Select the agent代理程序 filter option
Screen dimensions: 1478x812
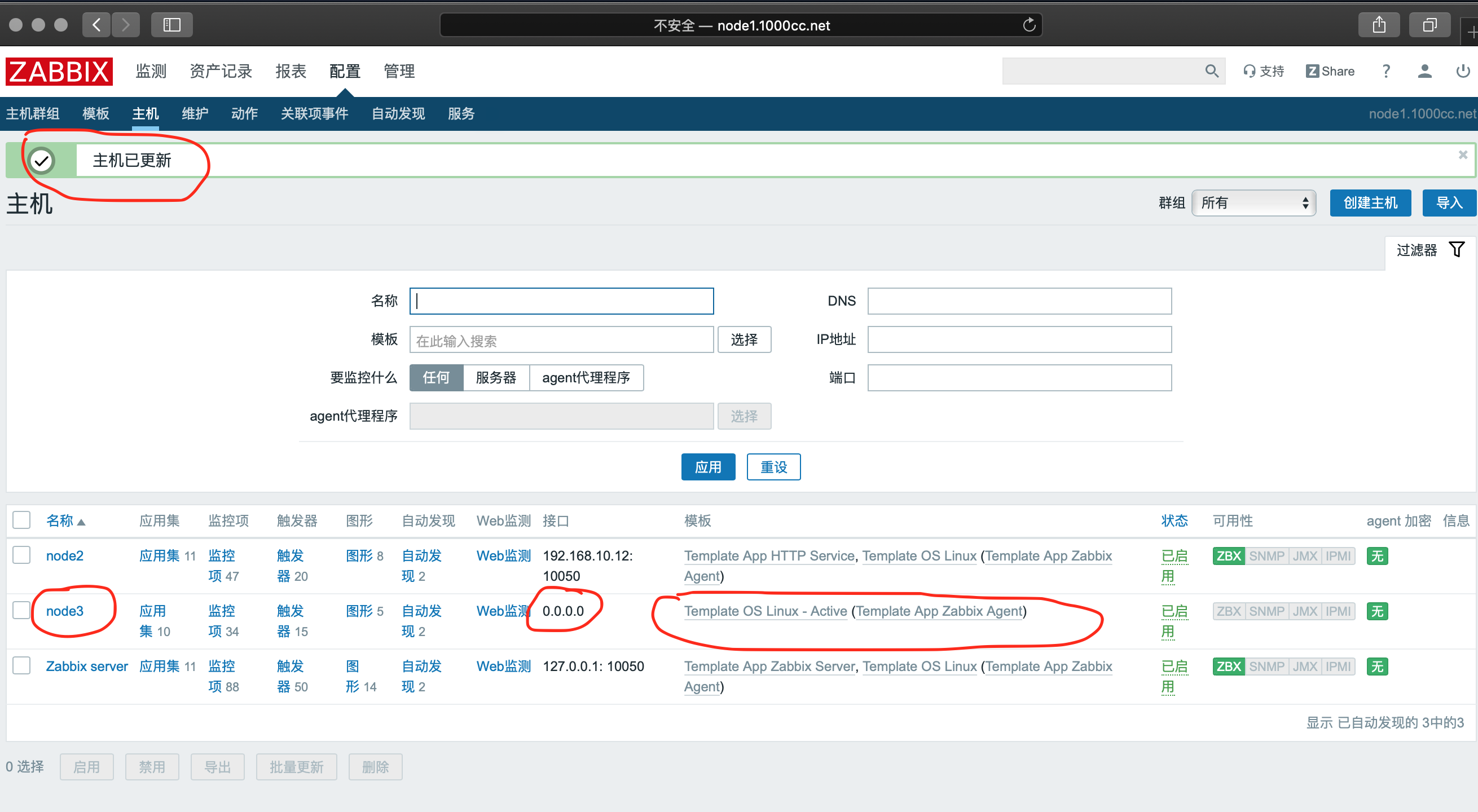(x=585, y=378)
